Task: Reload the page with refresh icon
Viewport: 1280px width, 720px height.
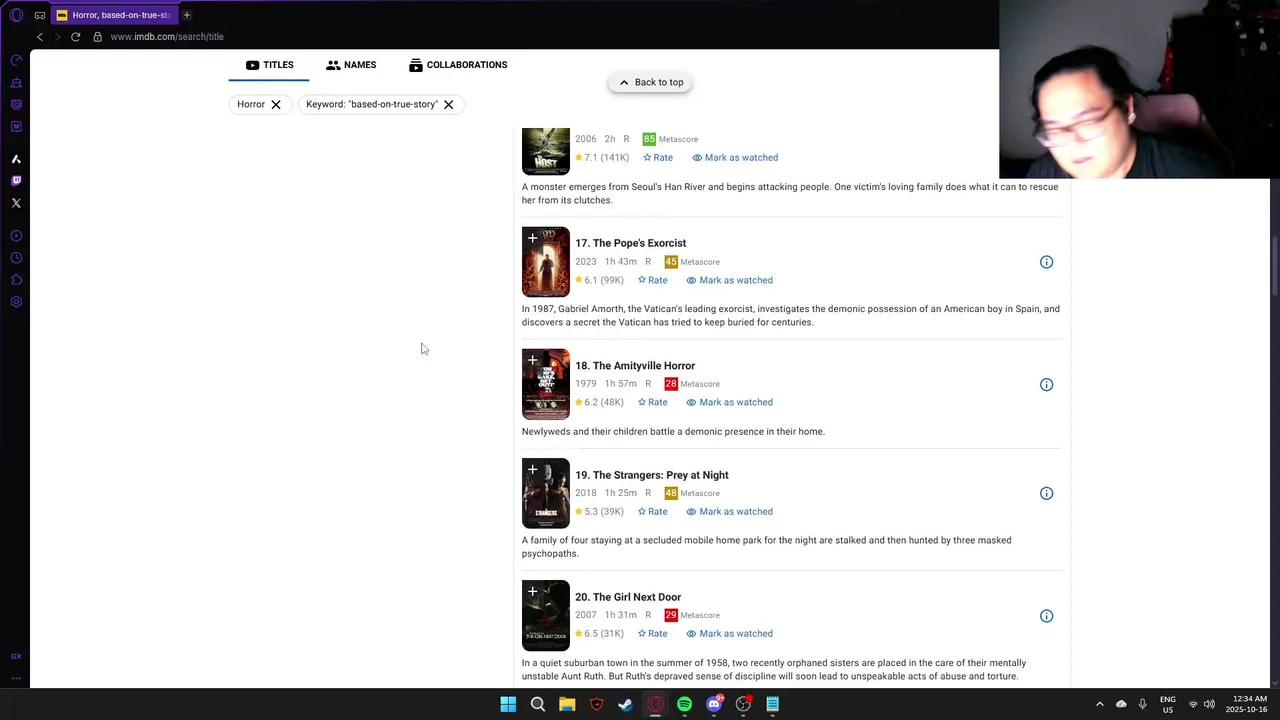Action: 75,37
